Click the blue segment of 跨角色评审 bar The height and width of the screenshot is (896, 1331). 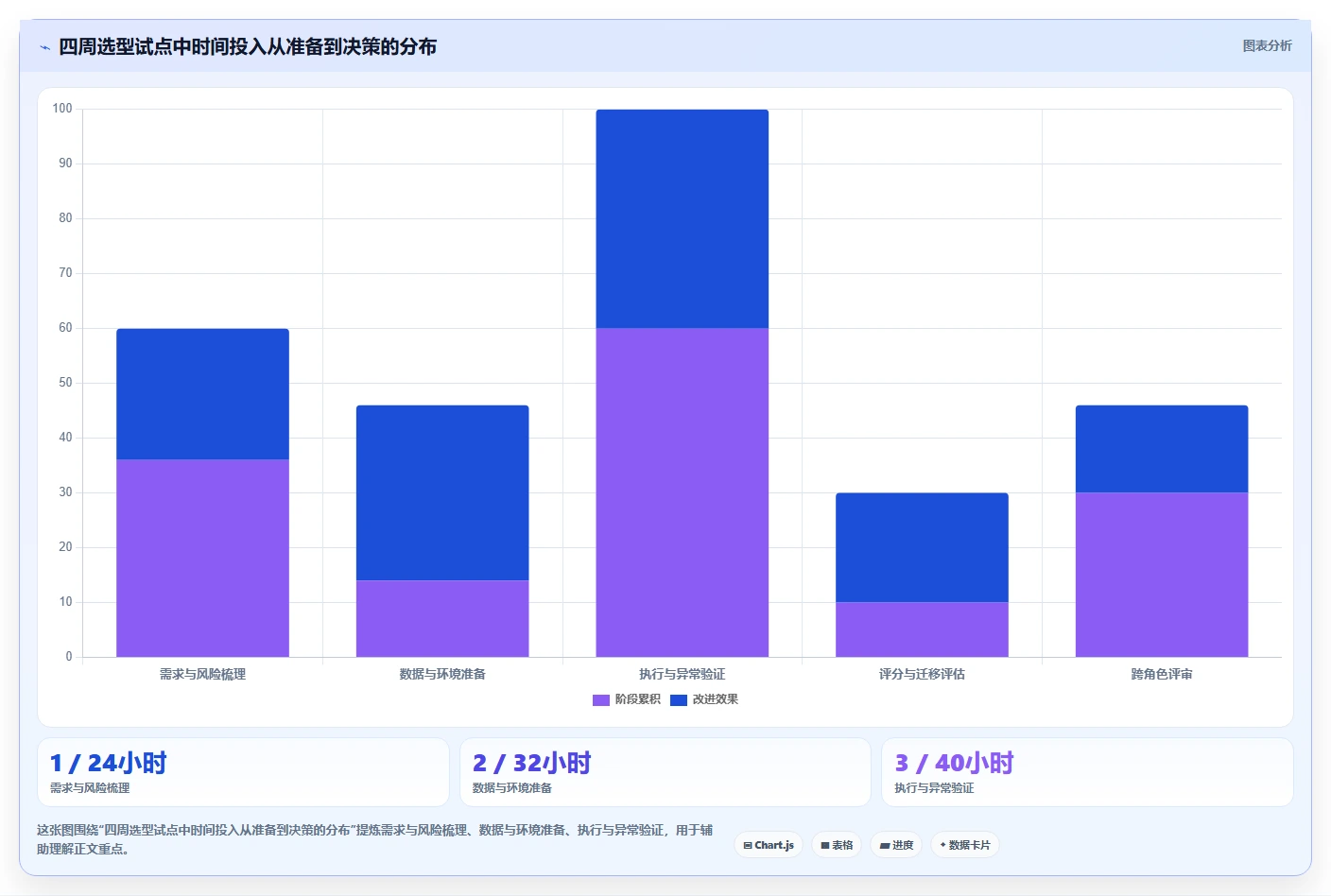1162,449
